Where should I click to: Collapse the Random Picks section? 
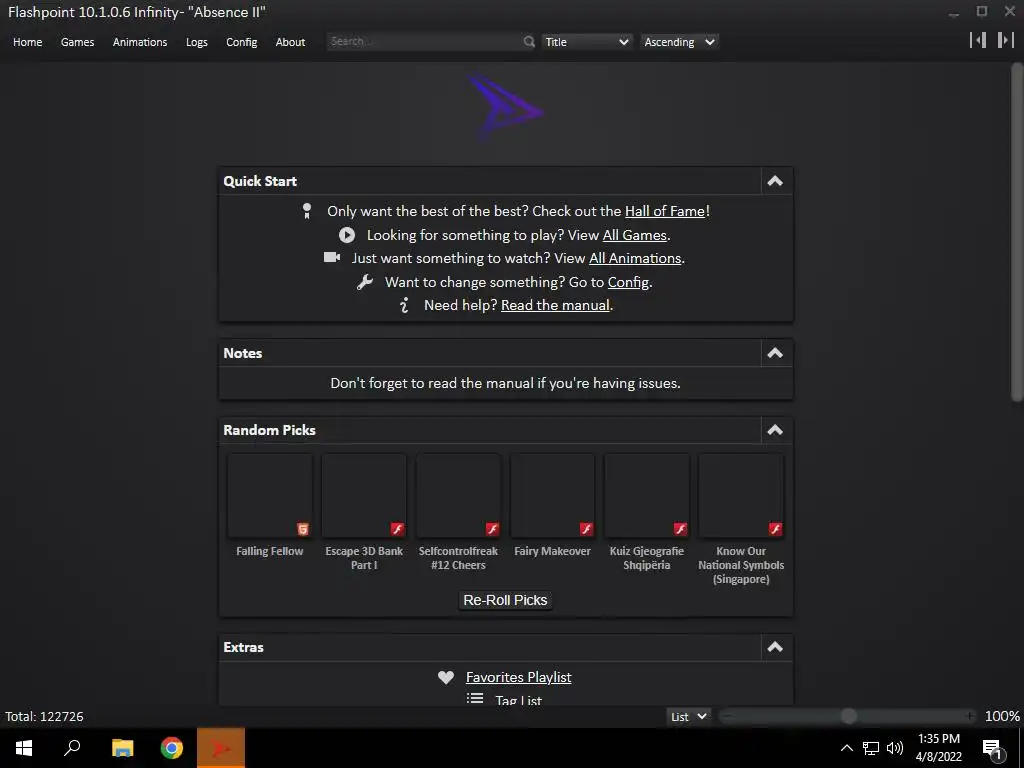point(775,430)
